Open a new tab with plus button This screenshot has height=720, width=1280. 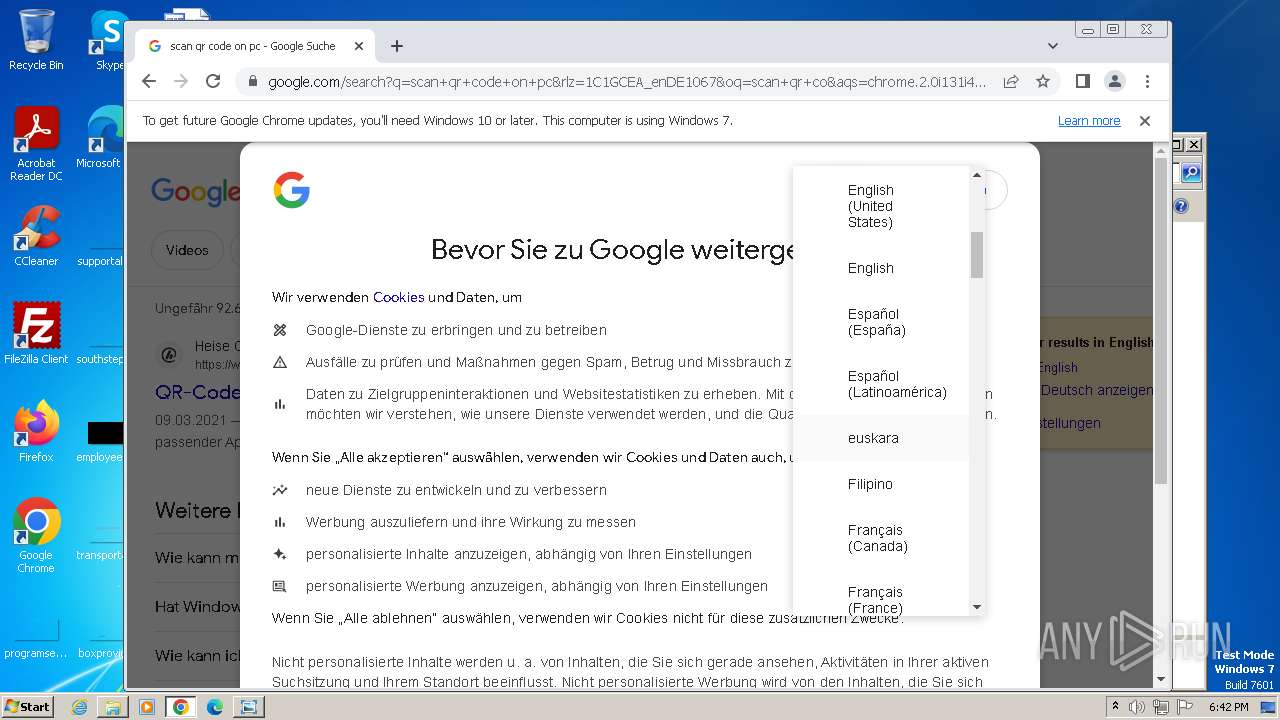(x=397, y=46)
